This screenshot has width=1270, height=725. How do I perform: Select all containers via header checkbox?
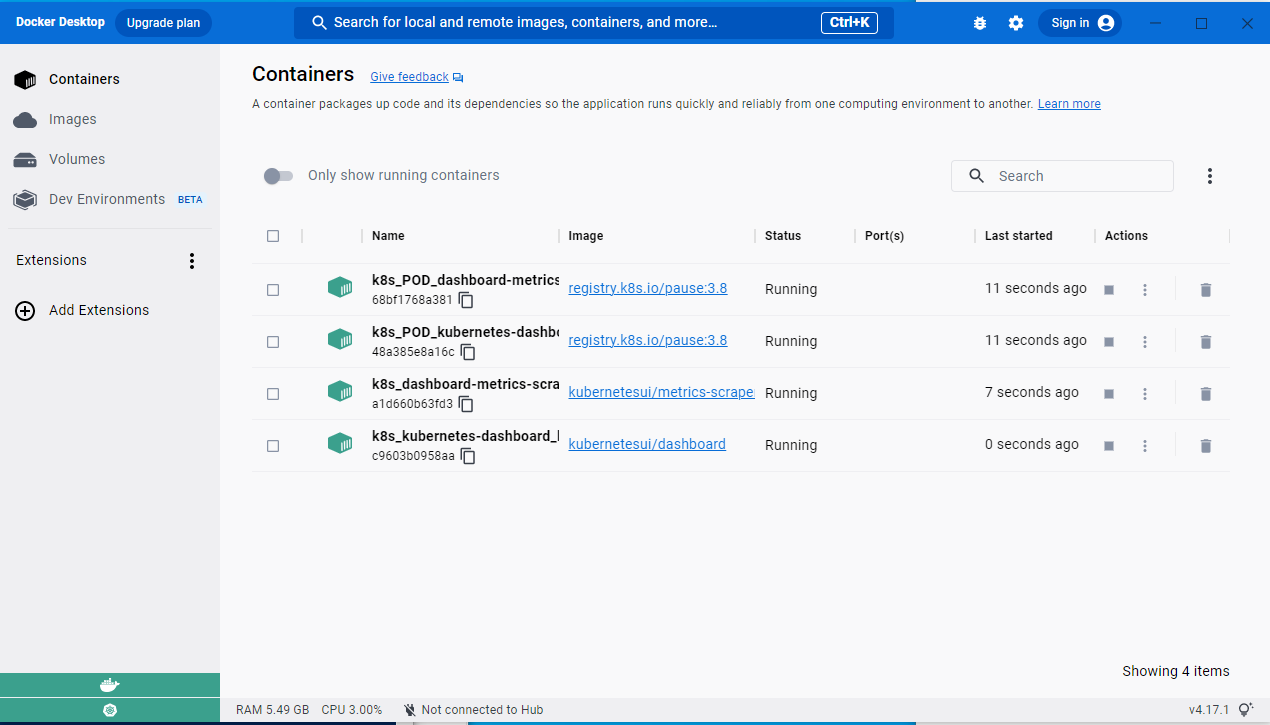point(273,235)
